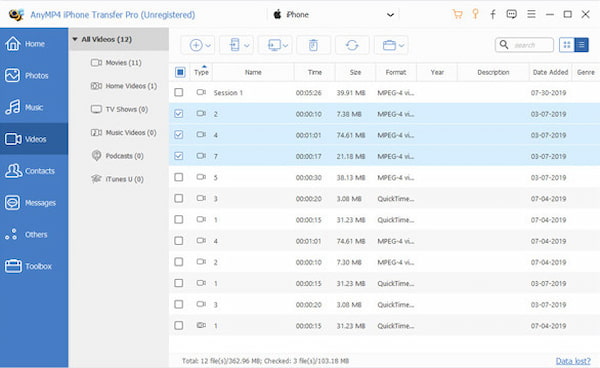Open the feedback chat bubble icon
This screenshot has height=368, width=600.
(512, 15)
